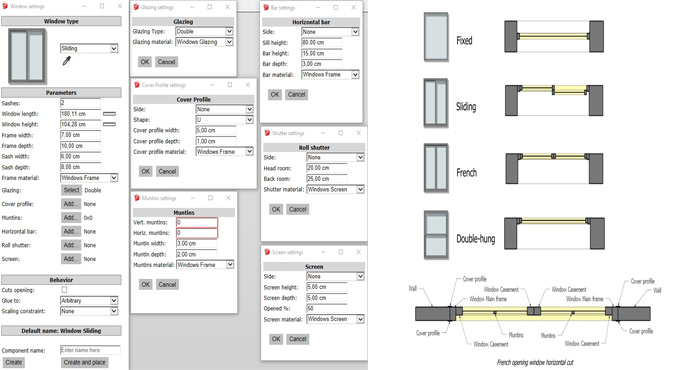Click the Create button
680x370 pixels.
coord(13,362)
